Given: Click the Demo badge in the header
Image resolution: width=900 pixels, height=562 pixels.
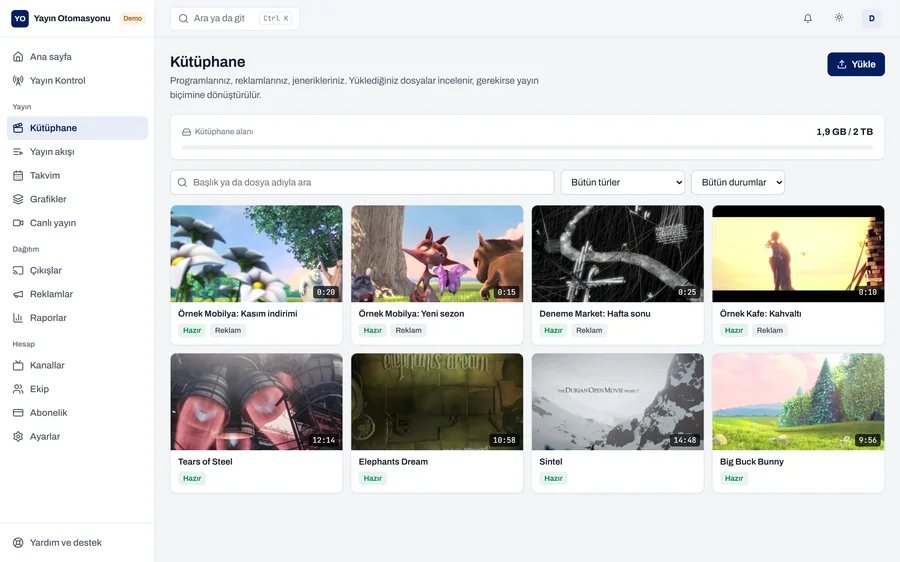Looking at the screenshot, I should 133,18.
